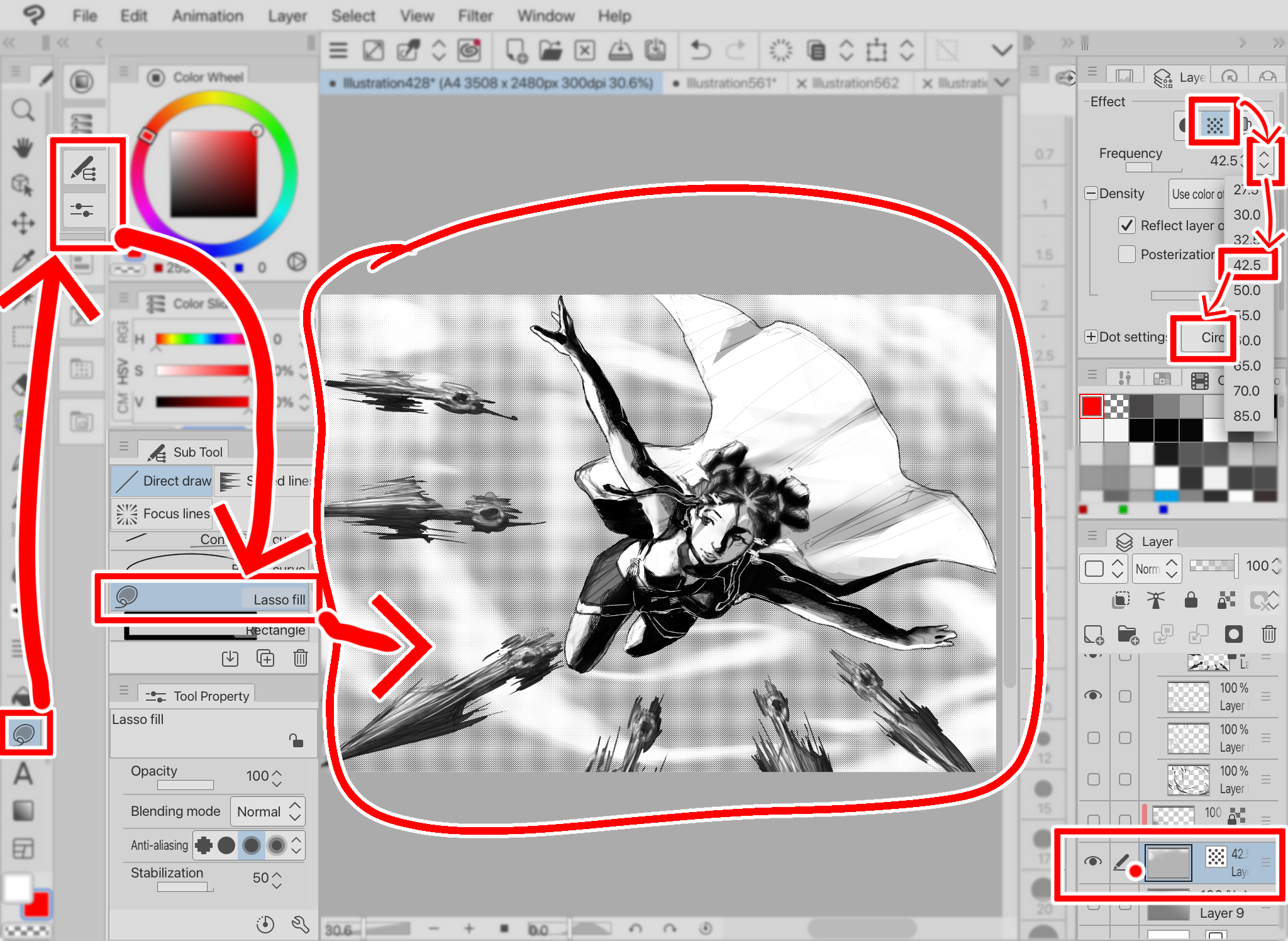Choose 70.0 in the frequency list

click(1246, 391)
